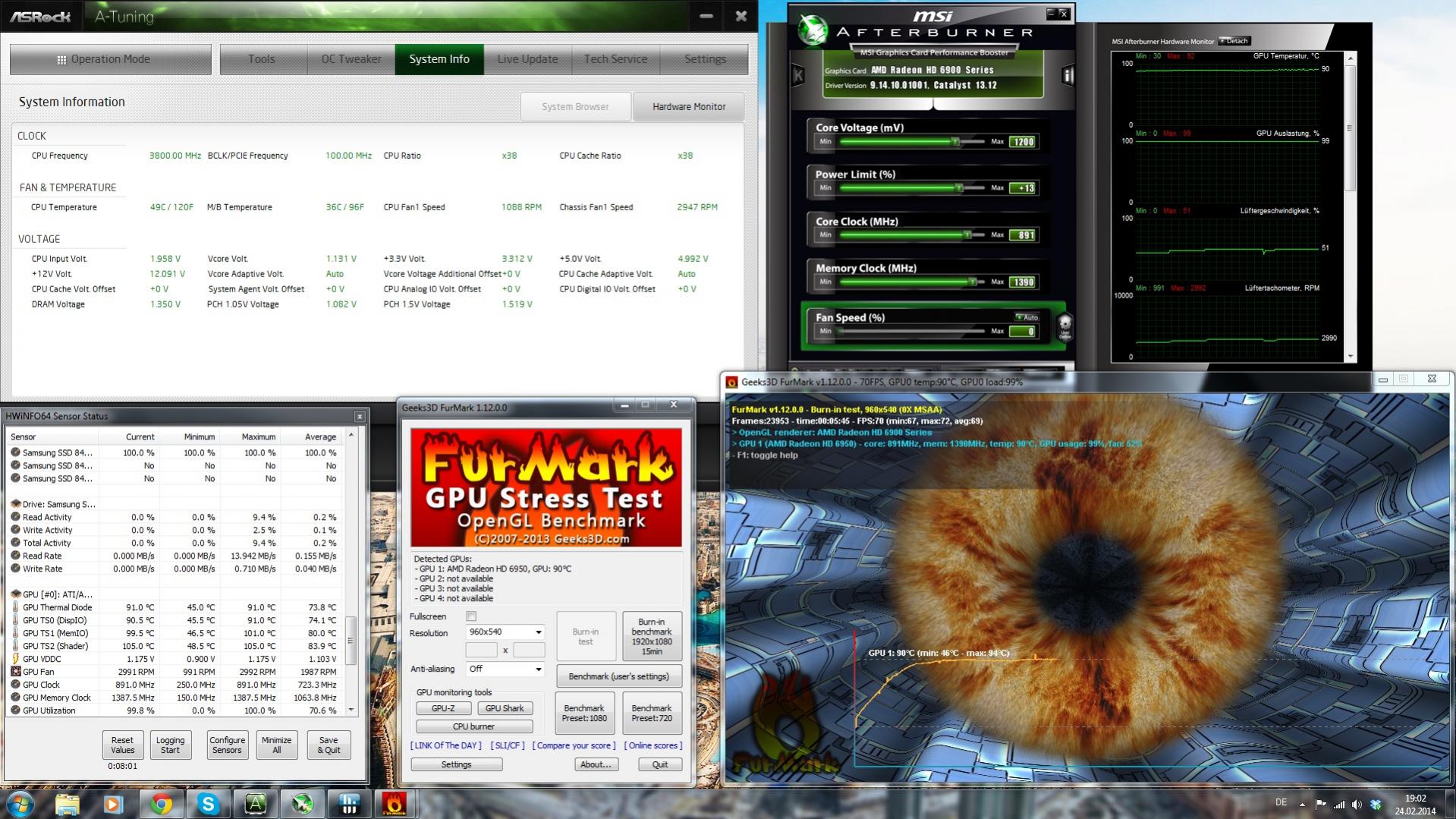Open the Resolution 960x540 dropdown
The image size is (1456, 819).
click(505, 632)
